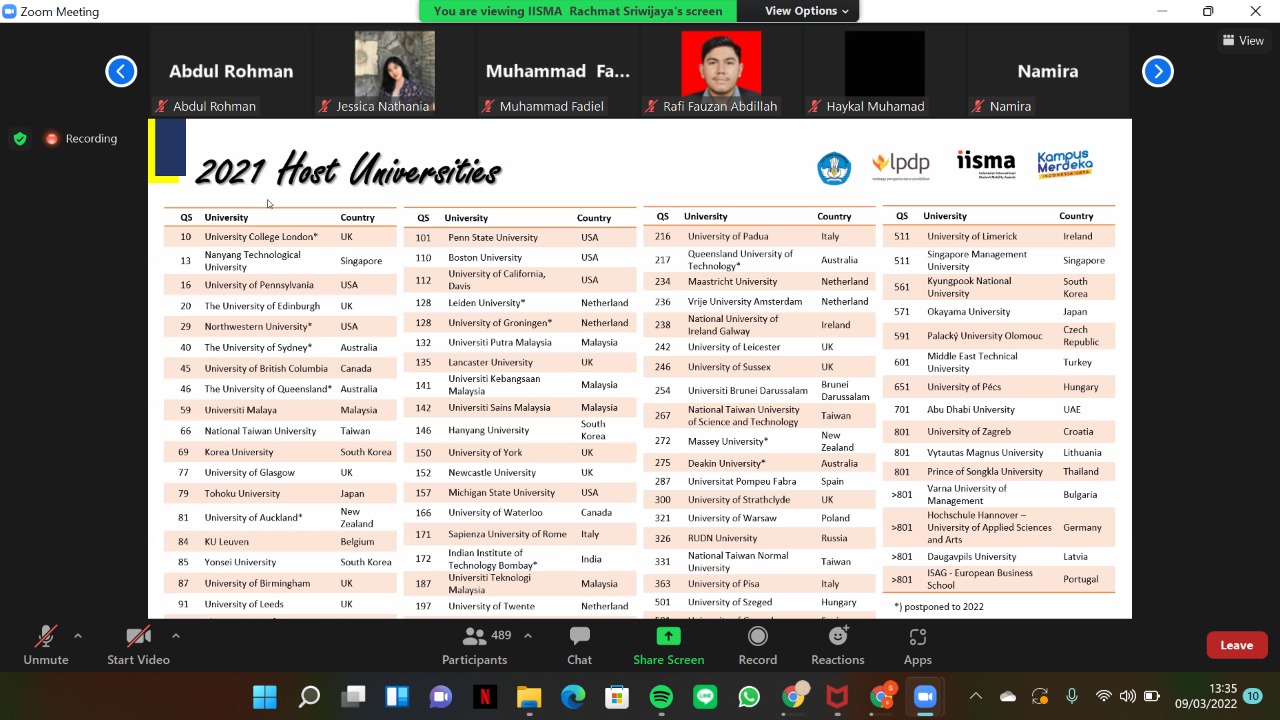Open the View layout menu

(1243, 41)
